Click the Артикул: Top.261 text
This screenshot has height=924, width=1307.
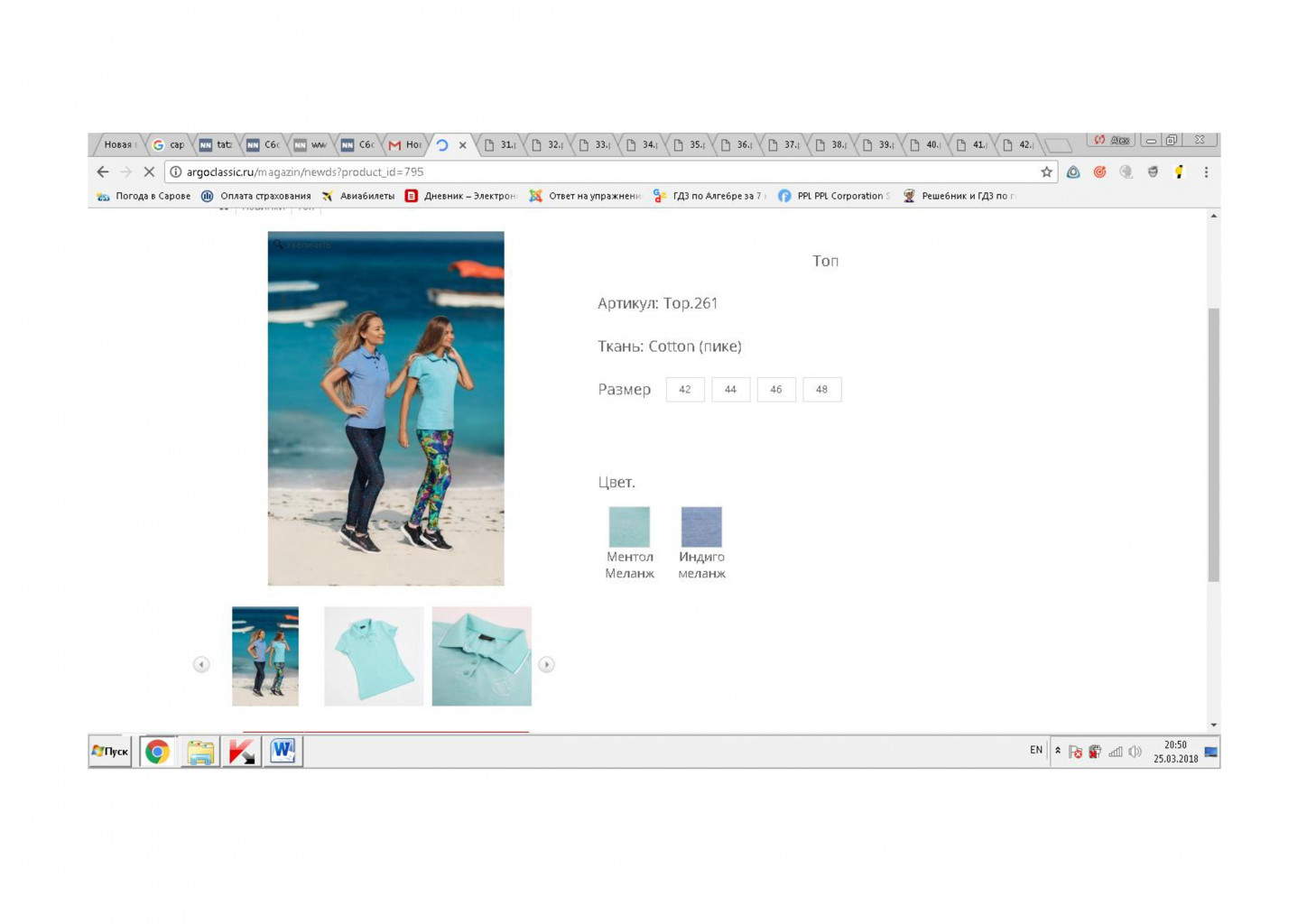[657, 303]
